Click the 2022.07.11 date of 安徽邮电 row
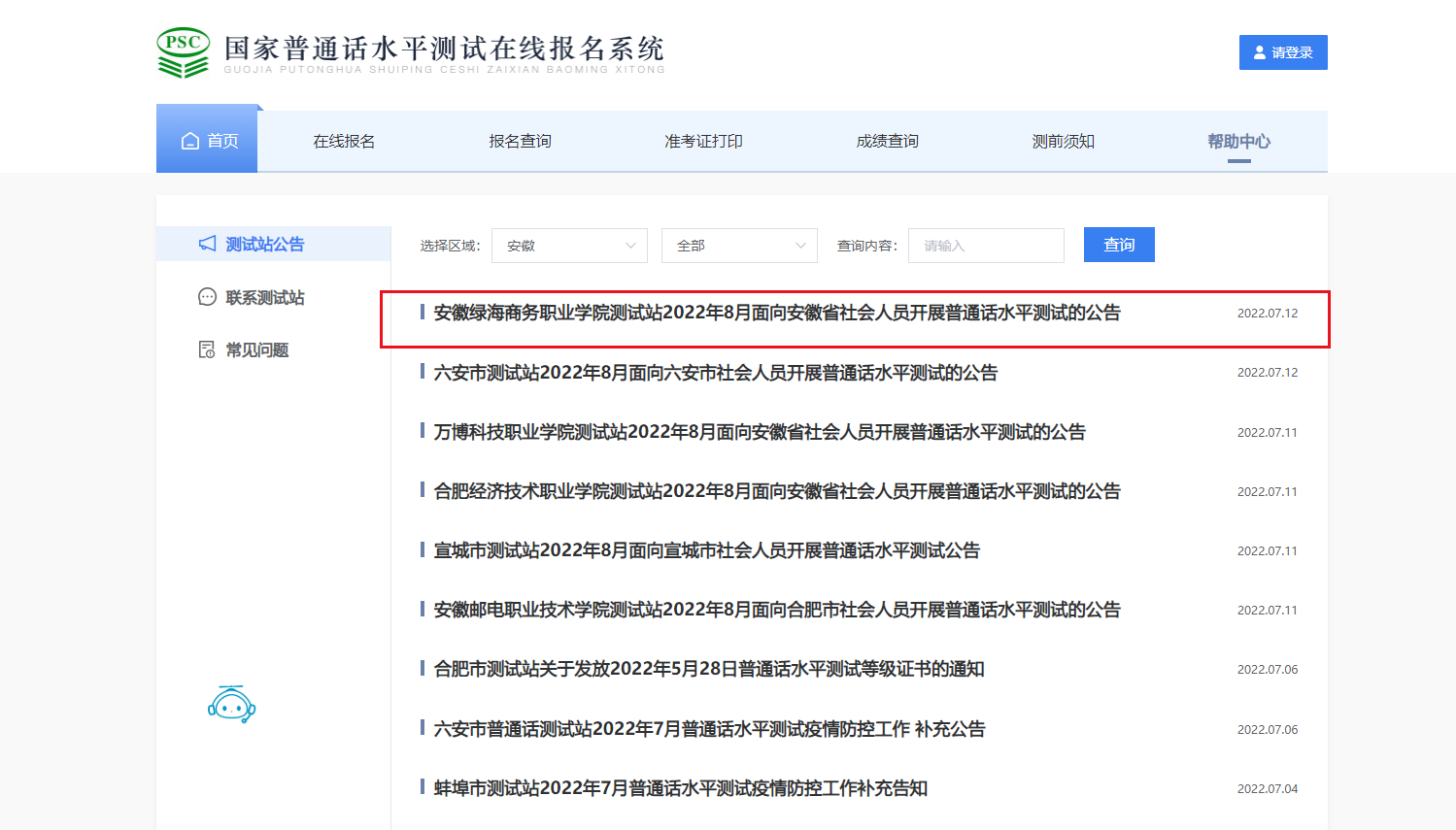The height and width of the screenshot is (830, 1456). tap(1268, 610)
